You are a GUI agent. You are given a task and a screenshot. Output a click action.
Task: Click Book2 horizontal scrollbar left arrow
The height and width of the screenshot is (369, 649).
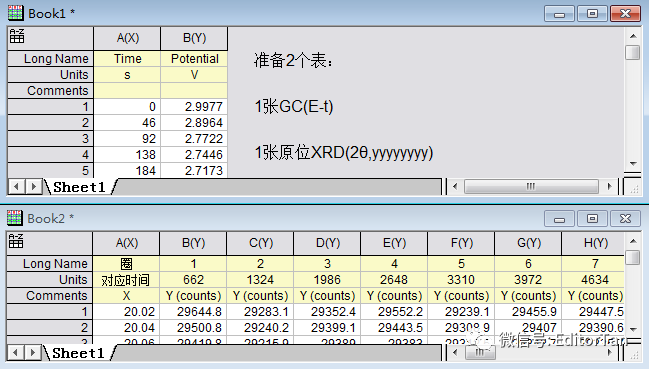point(455,353)
